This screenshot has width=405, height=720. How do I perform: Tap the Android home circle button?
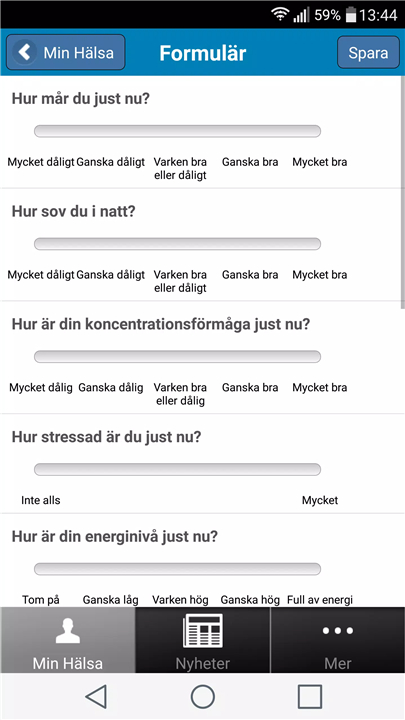coord(202,697)
